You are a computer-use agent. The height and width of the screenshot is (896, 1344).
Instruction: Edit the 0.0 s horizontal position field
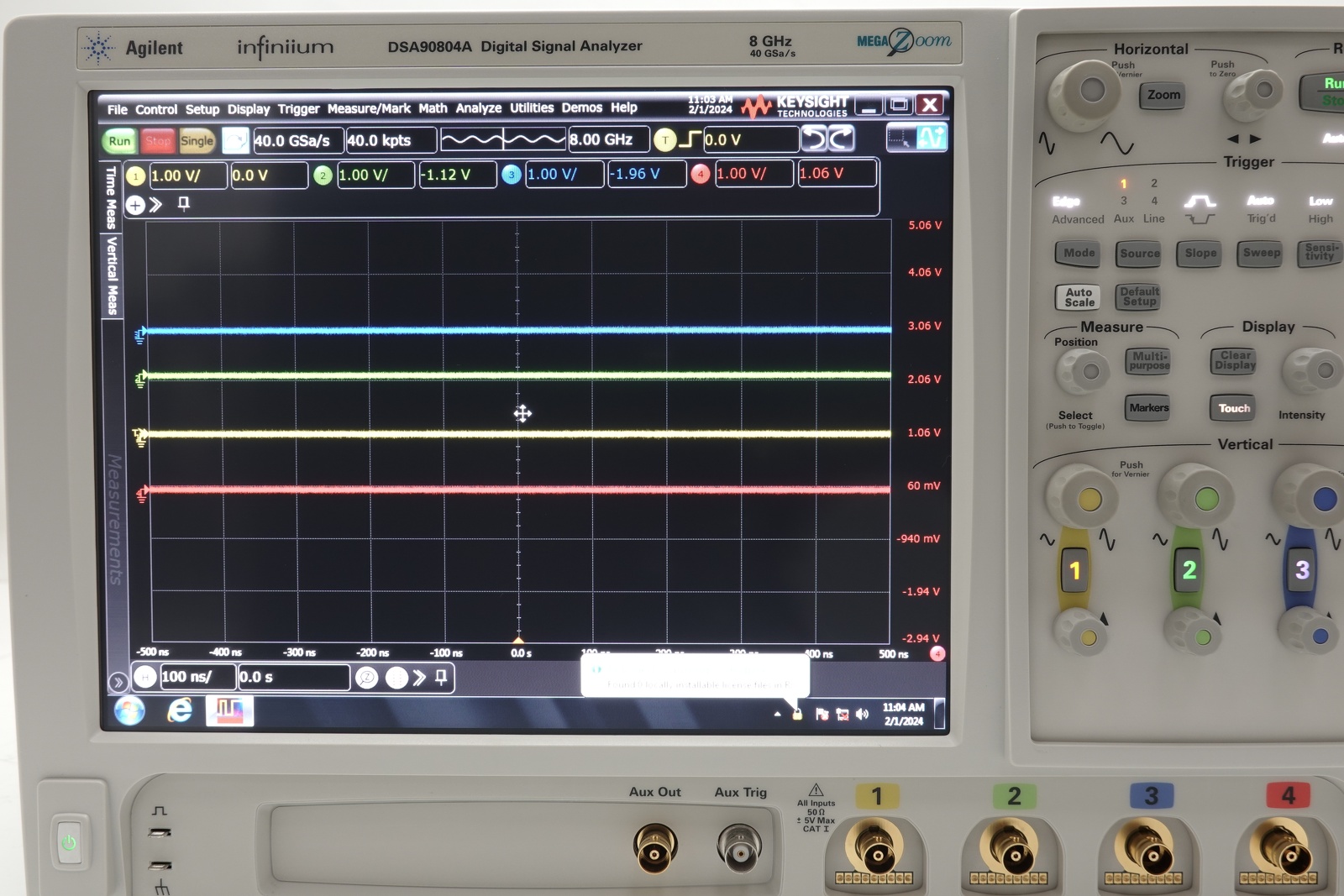click(293, 677)
